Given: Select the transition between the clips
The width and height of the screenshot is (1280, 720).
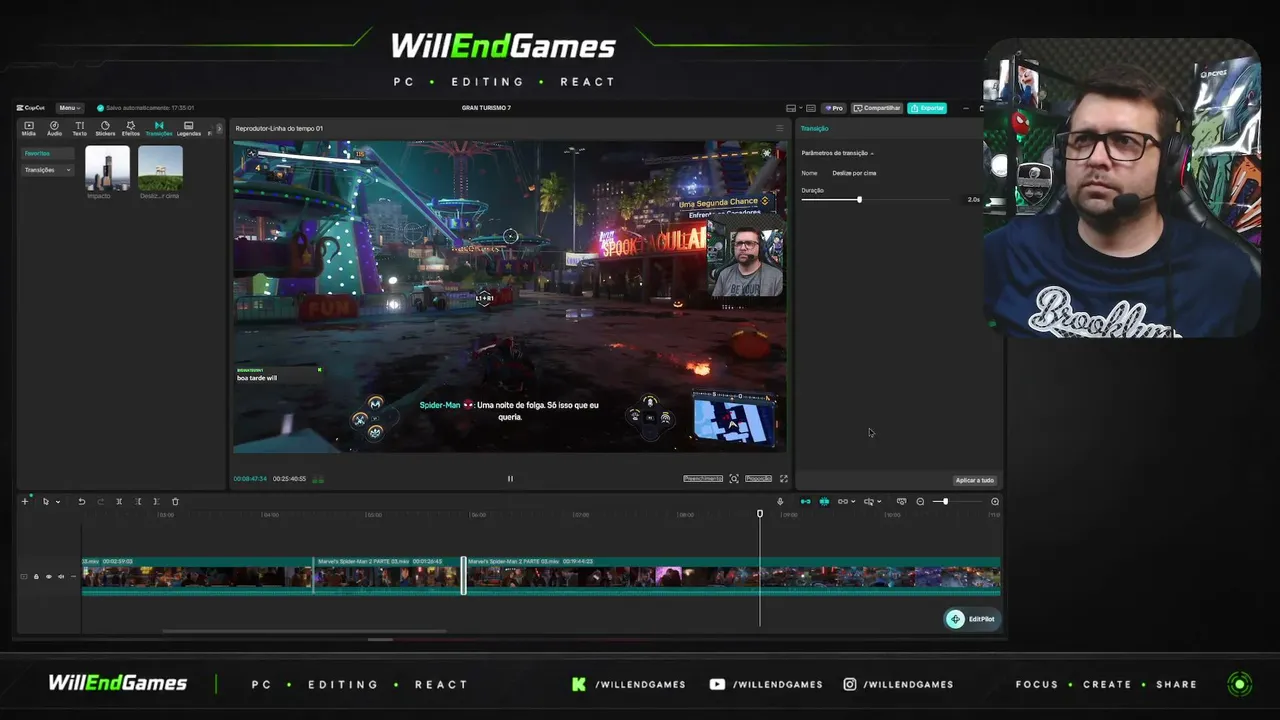Looking at the screenshot, I should click(463, 576).
